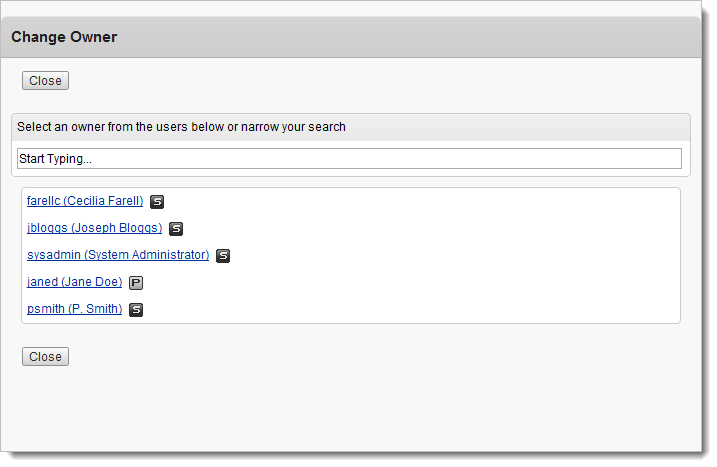Click the name 'System Administrator' in parentheses
The width and height of the screenshot is (717, 467).
click(x=147, y=255)
